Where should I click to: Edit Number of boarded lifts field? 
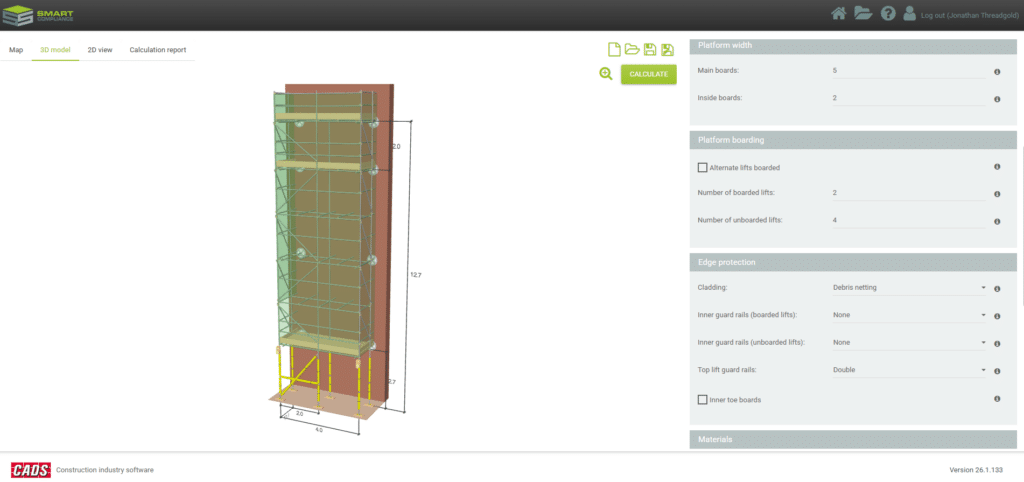click(908, 193)
